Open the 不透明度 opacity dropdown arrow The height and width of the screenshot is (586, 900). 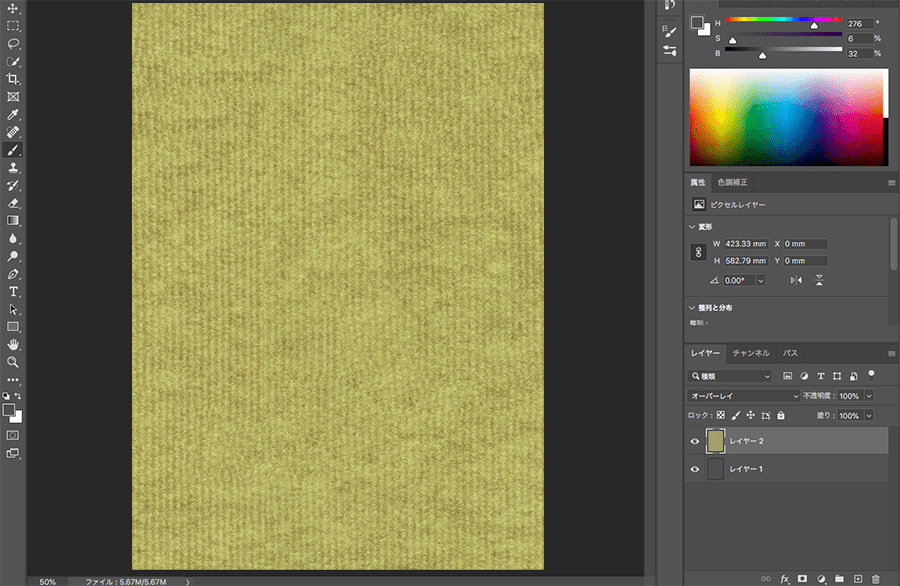pos(868,396)
